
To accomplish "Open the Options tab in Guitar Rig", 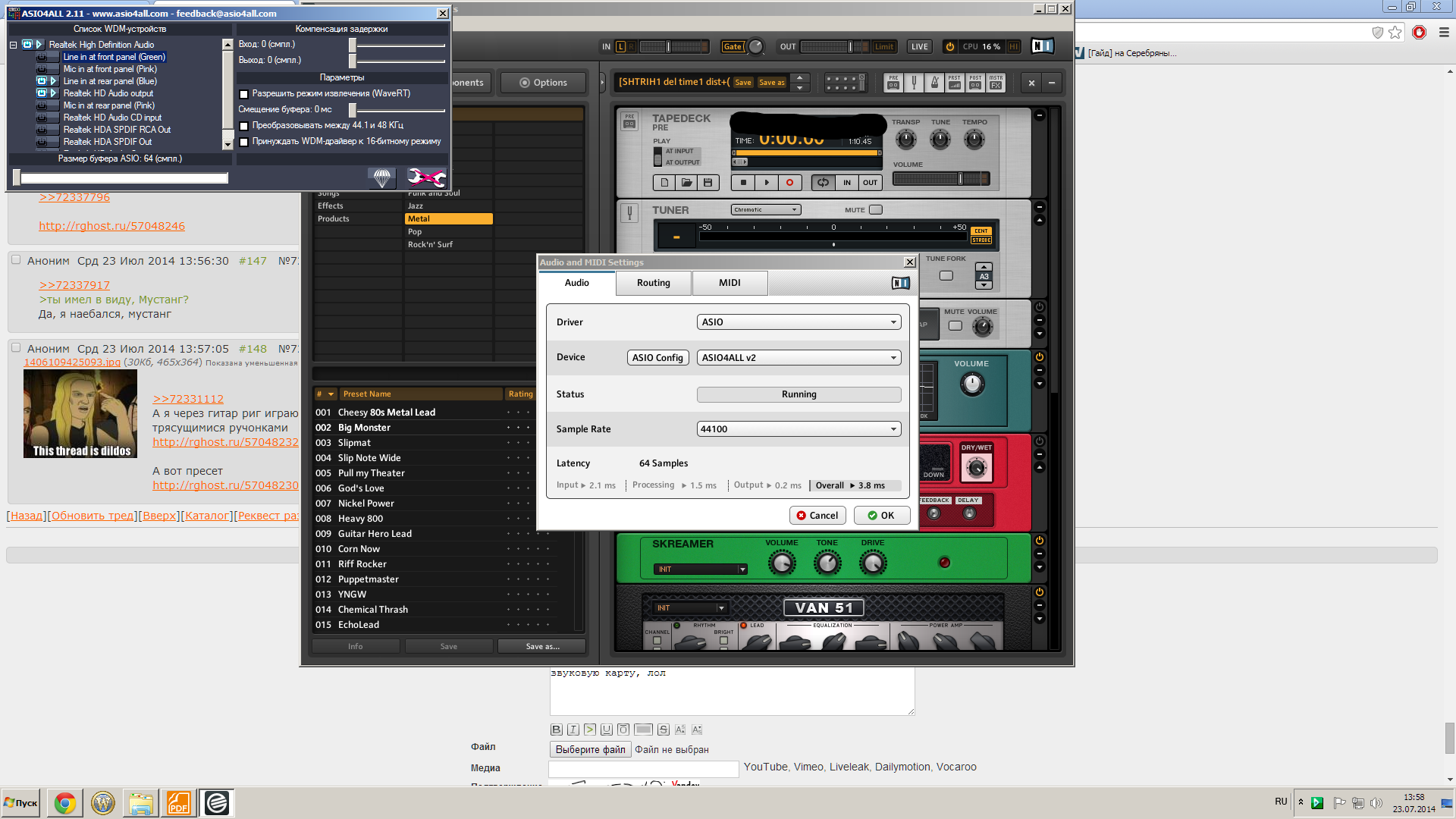I will (543, 83).
